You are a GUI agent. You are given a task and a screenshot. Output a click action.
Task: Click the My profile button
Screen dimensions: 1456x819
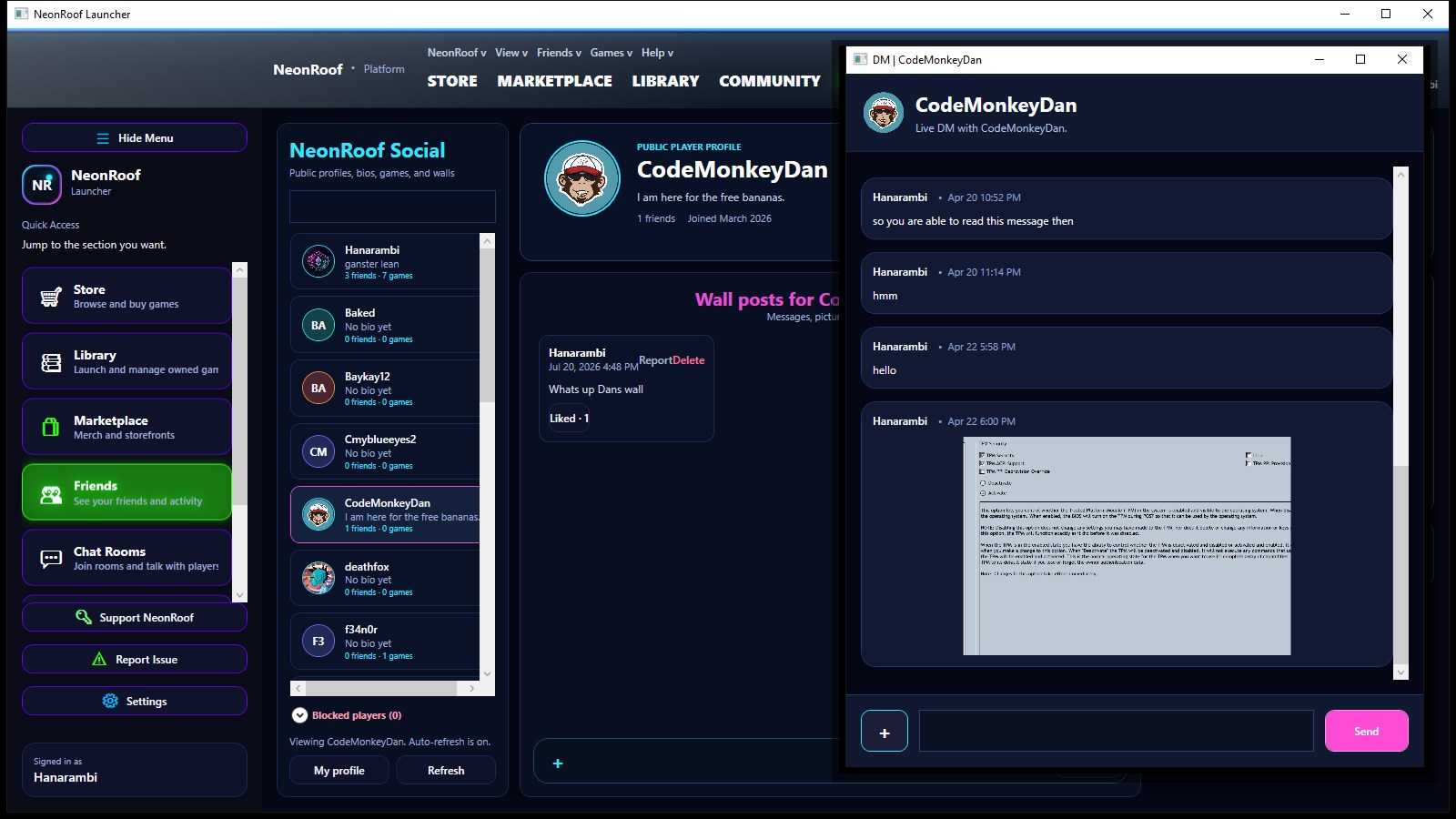(339, 770)
